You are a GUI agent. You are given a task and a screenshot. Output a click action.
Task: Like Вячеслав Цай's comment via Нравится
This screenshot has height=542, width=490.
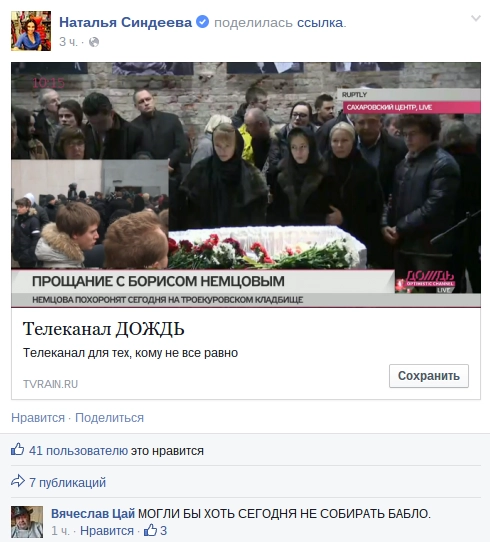107,531
